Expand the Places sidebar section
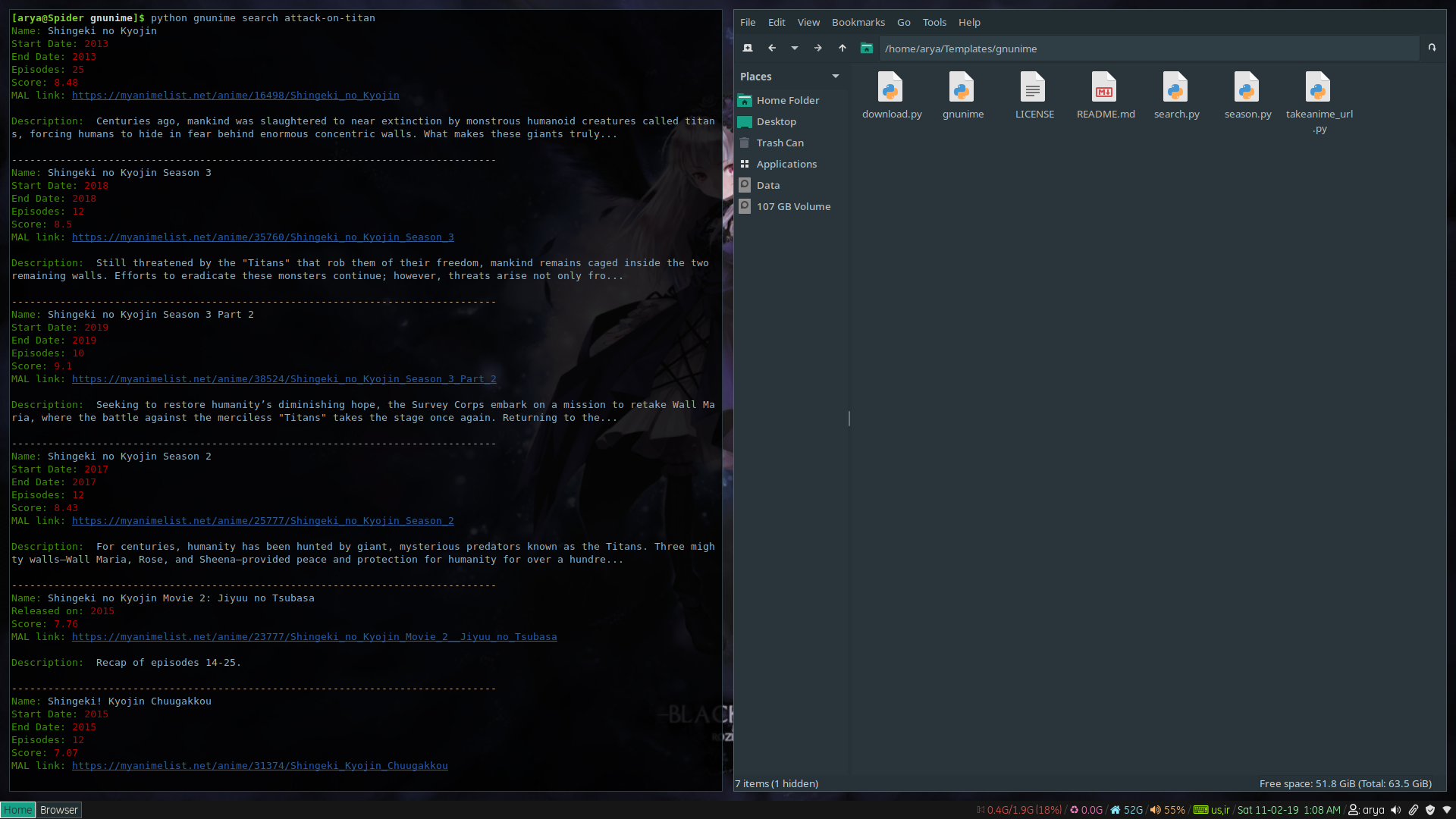 coord(835,76)
